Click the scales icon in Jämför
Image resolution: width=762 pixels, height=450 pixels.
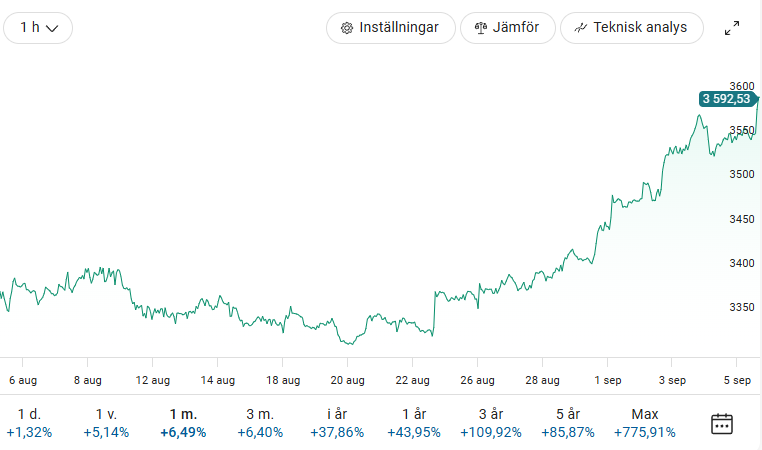tap(480, 28)
